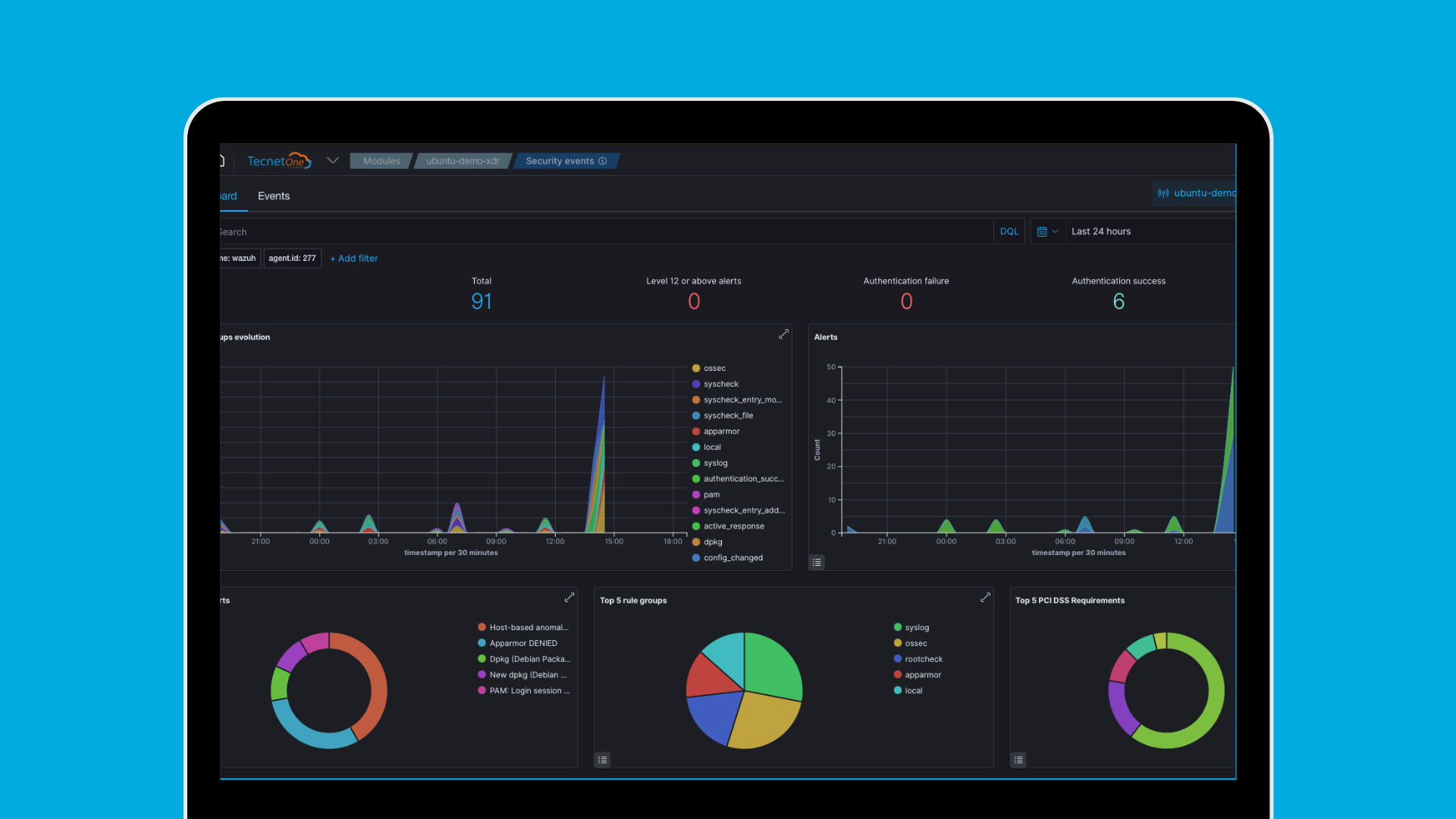Toggle legend in the Alerts chart
The height and width of the screenshot is (819, 1456).
[x=817, y=562]
